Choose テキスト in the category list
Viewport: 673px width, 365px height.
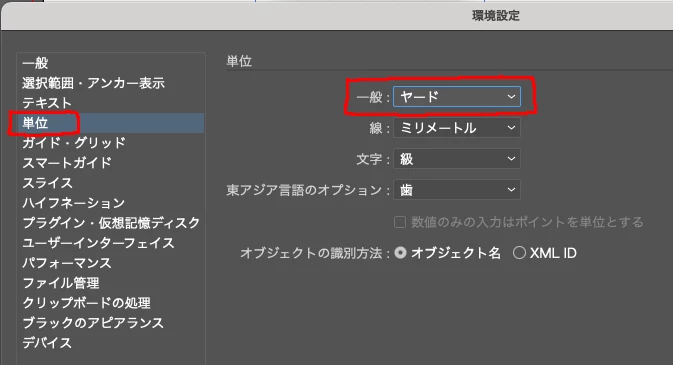click(47, 103)
